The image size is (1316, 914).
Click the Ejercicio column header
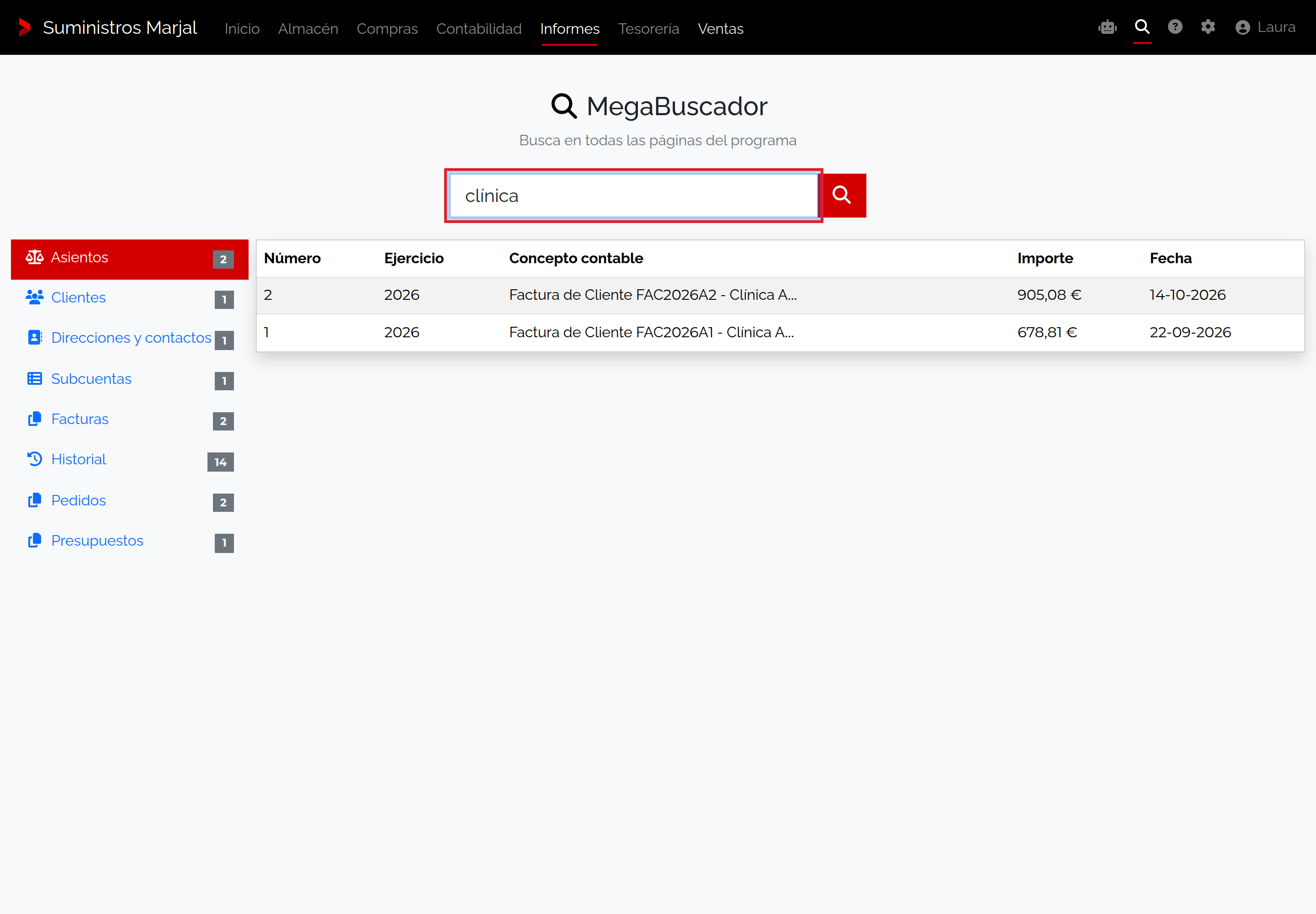[x=414, y=258]
